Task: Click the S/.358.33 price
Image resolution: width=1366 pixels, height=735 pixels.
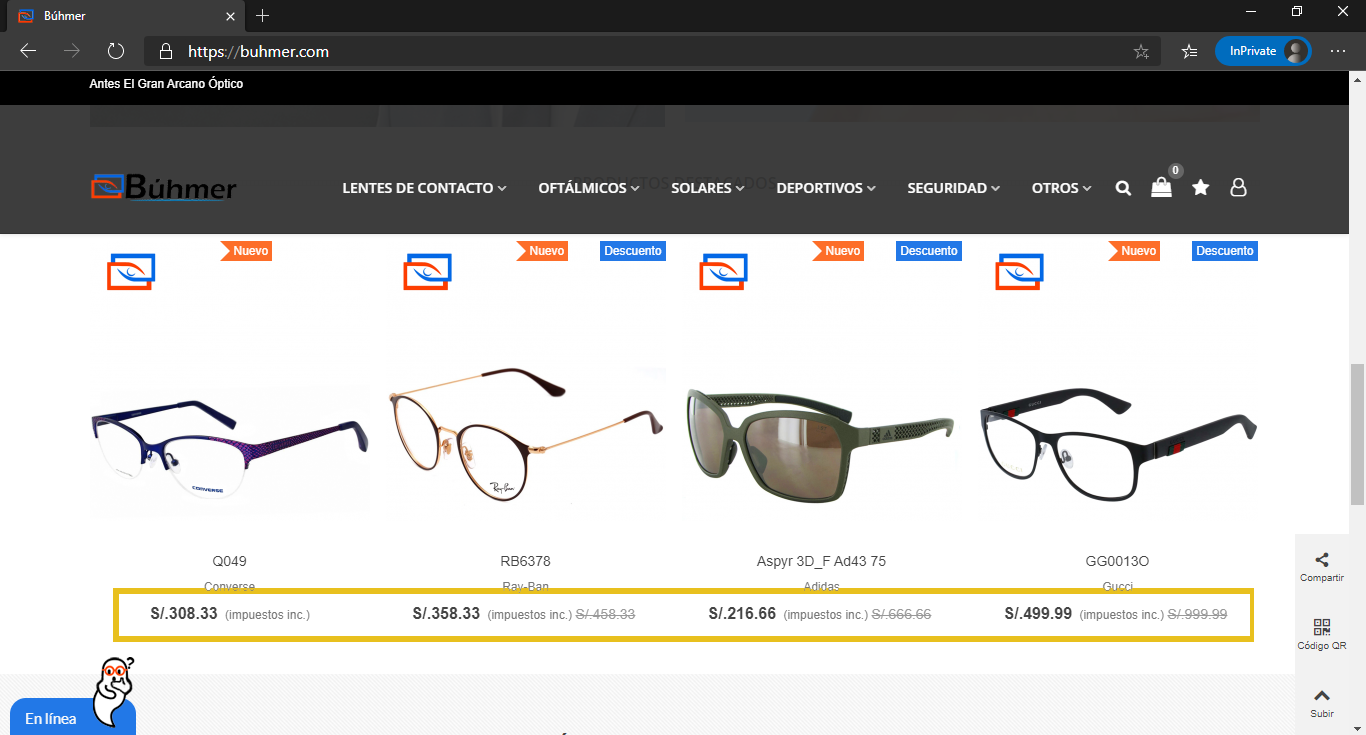Action: (446, 613)
